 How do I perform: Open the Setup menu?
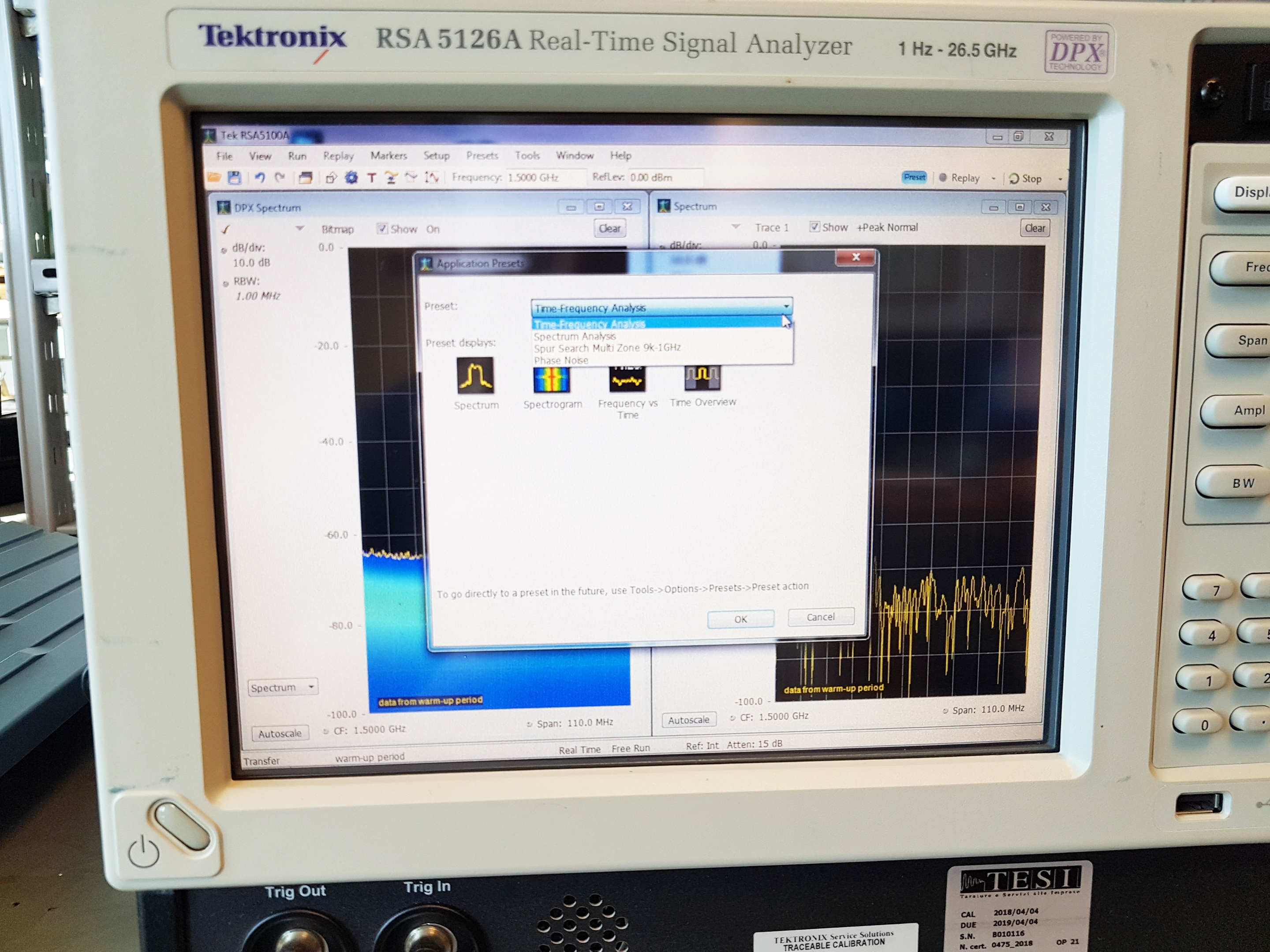pyautogui.click(x=437, y=156)
